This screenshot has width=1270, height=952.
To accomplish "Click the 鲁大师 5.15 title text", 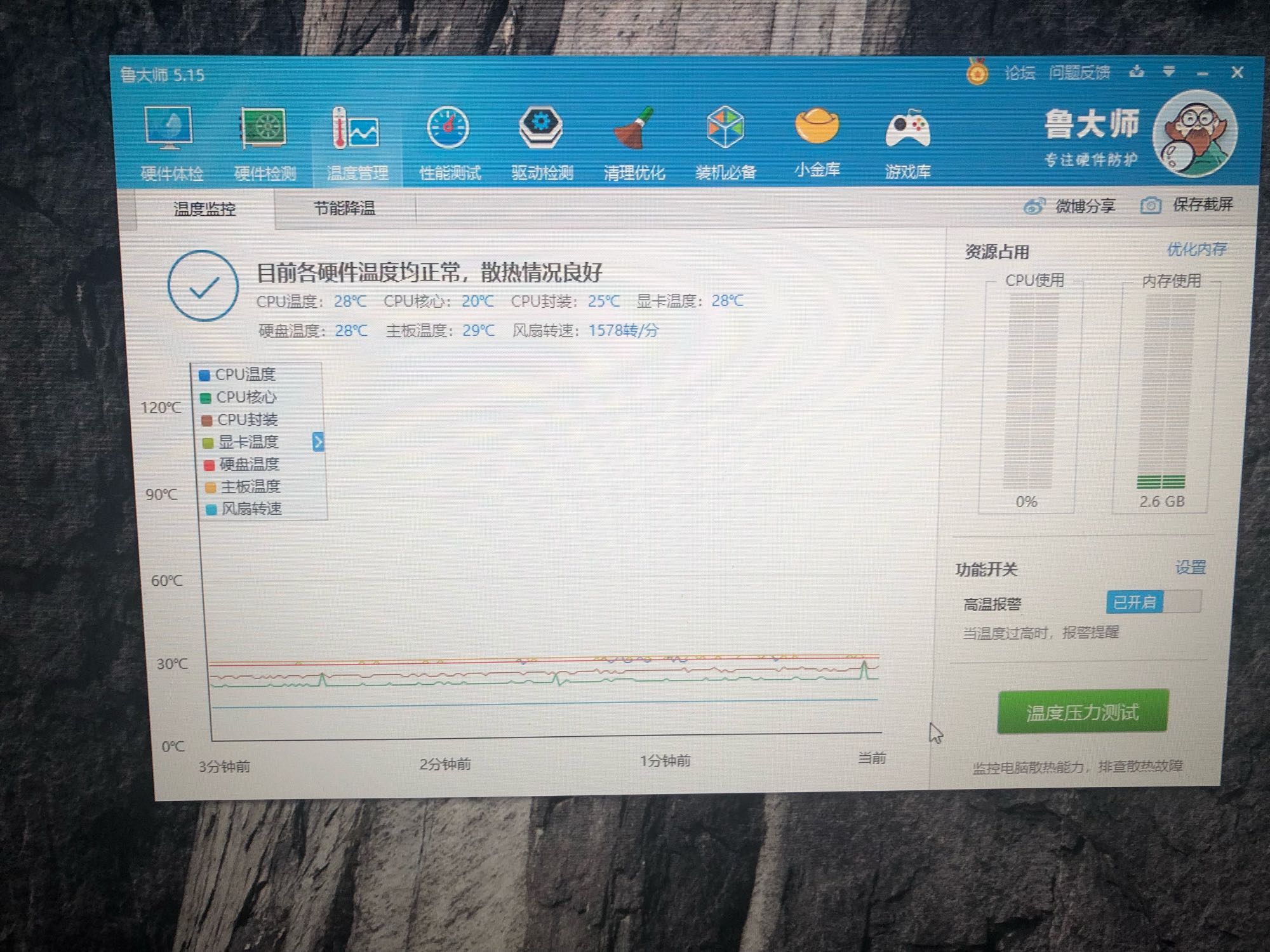I will 163,76.
